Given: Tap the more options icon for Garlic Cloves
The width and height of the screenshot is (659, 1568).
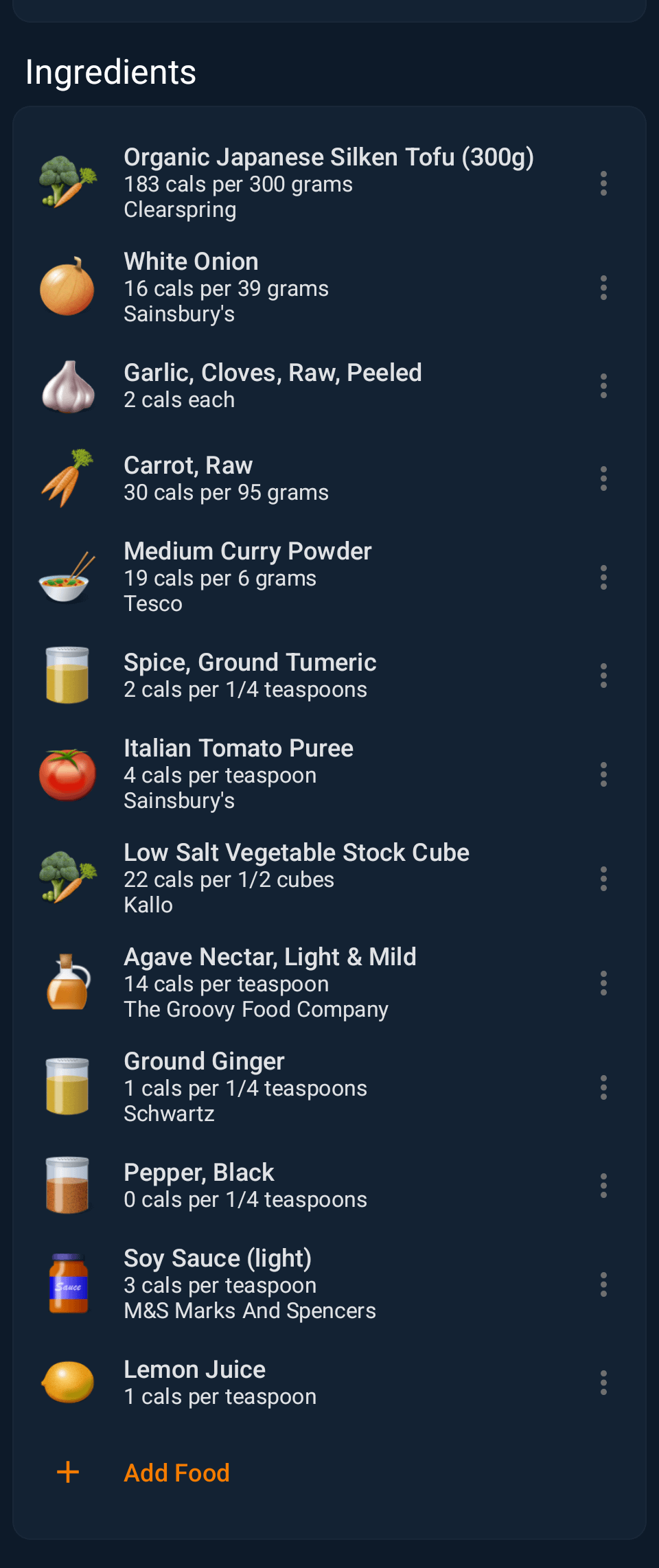Looking at the screenshot, I should click(x=603, y=386).
